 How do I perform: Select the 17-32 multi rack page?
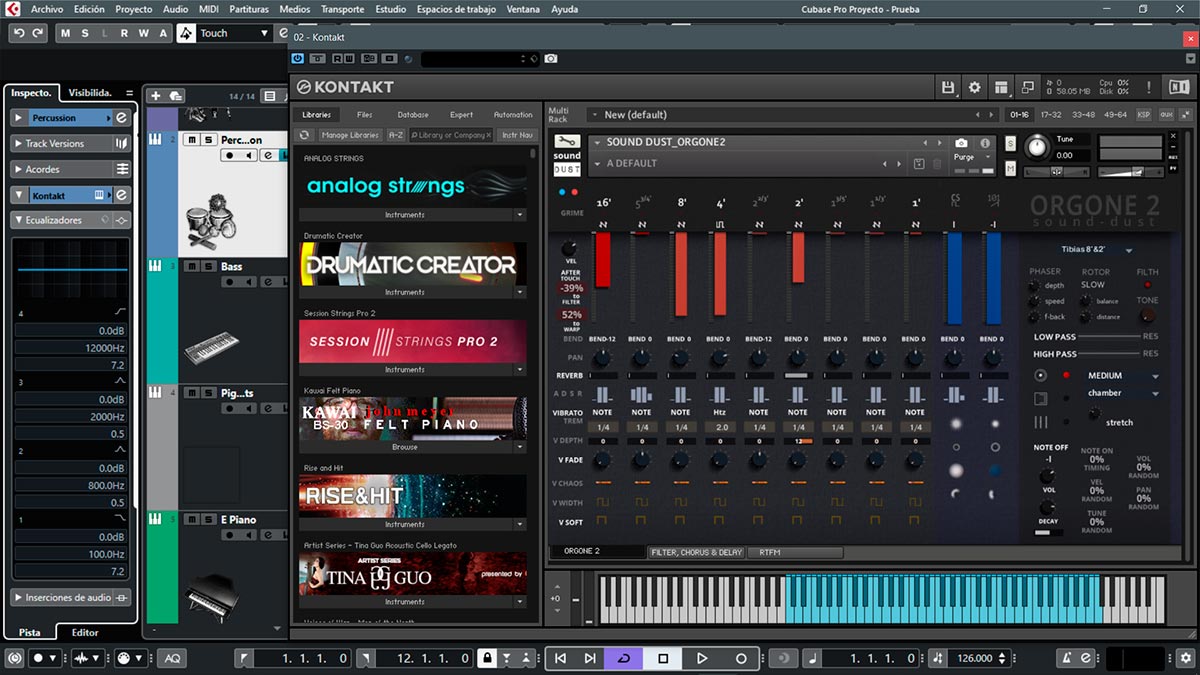(x=1051, y=115)
